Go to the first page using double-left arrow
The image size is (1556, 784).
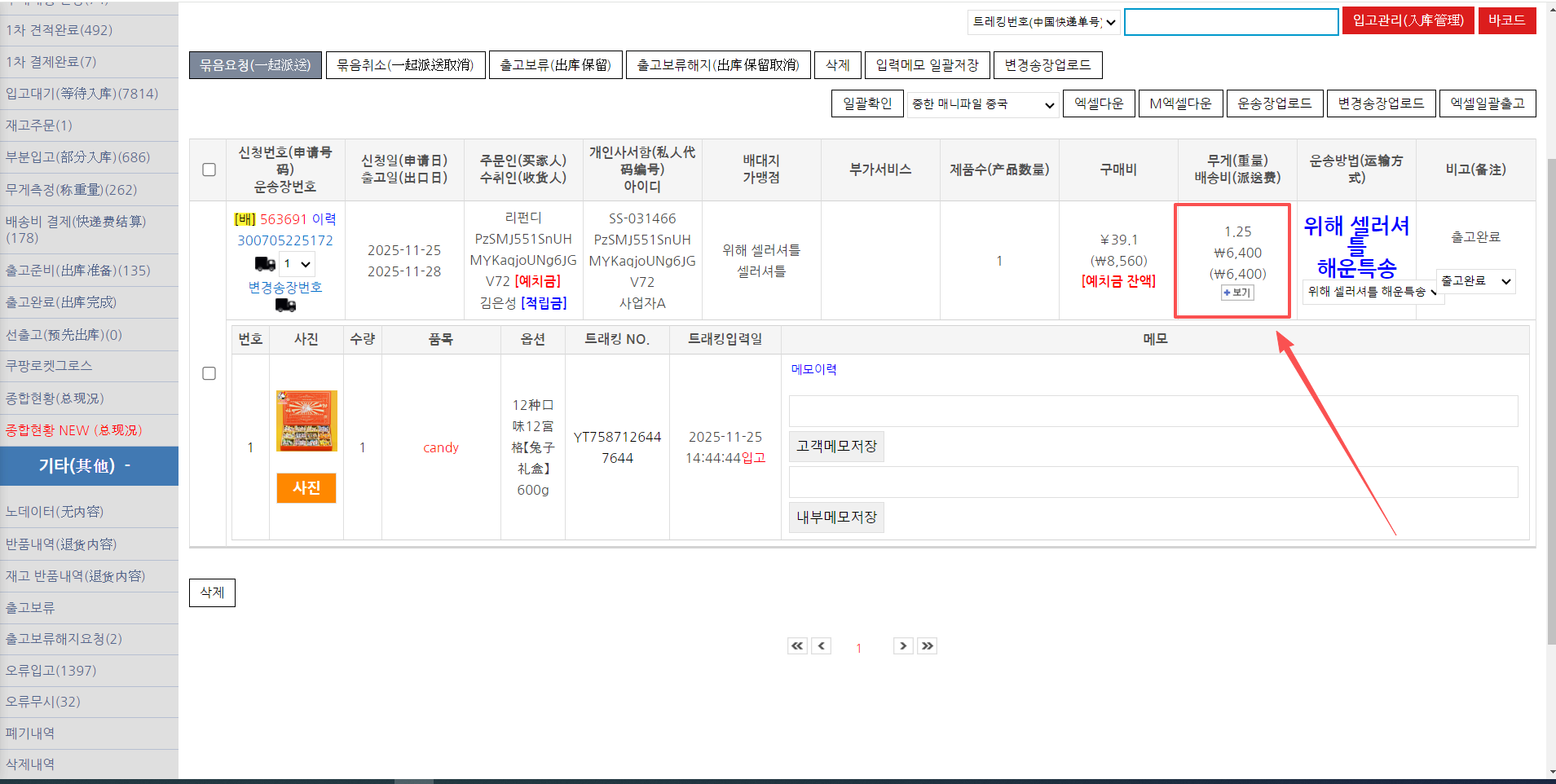coord(797,646)
